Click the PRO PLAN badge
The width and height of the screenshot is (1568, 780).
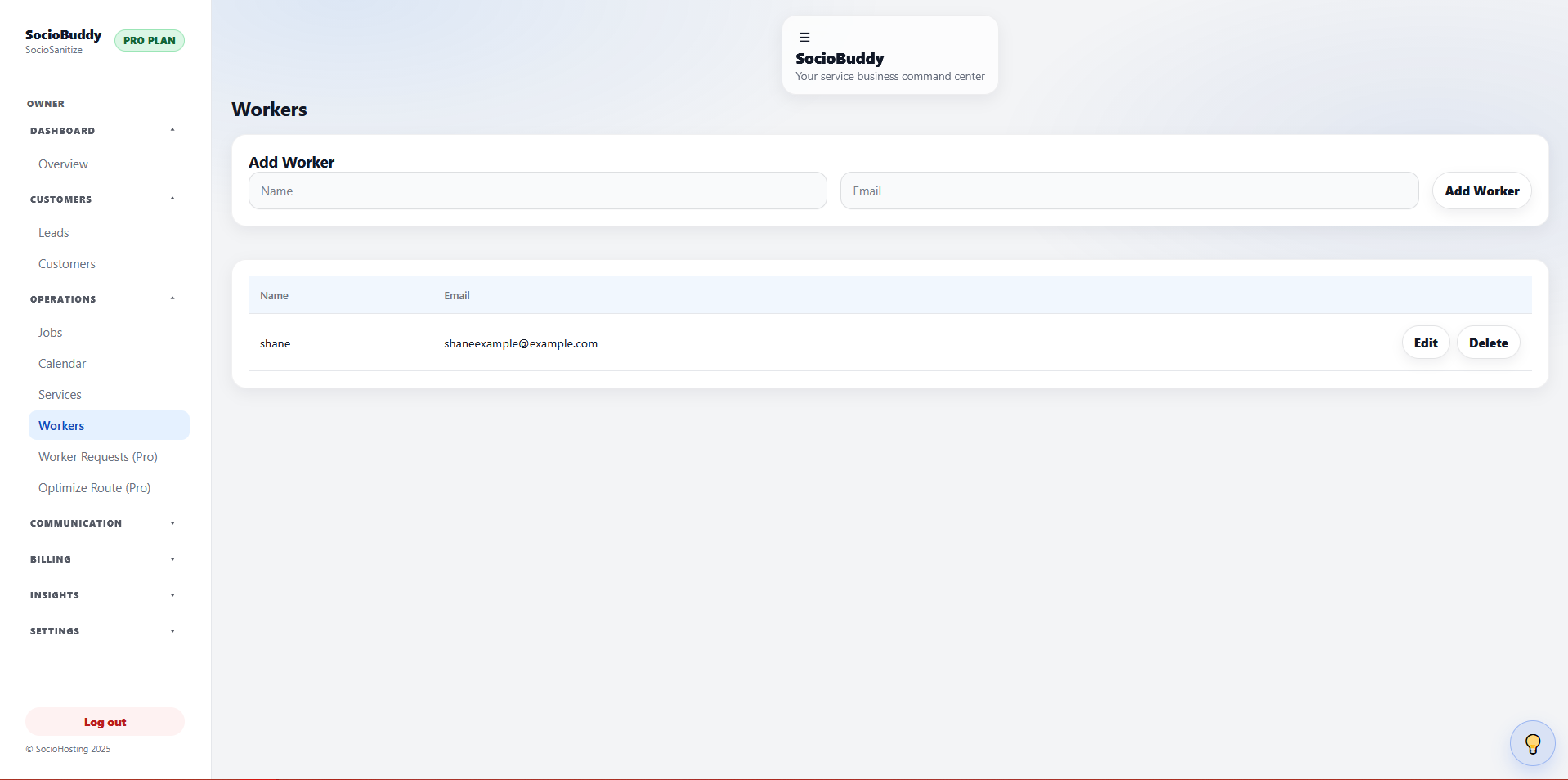150,41
